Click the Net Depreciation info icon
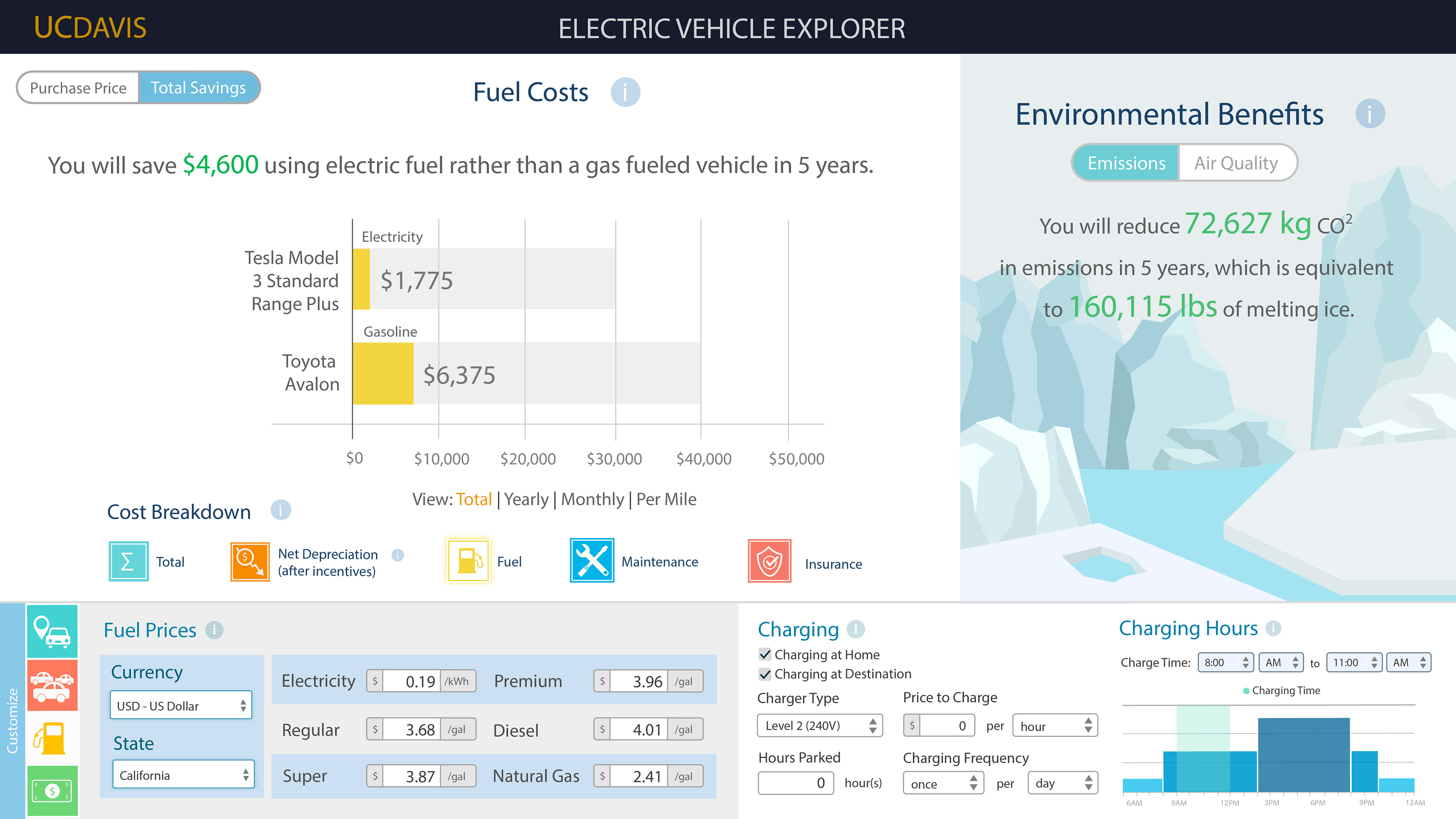Screen dimensions: 1456x819 [x=398, y=555]
